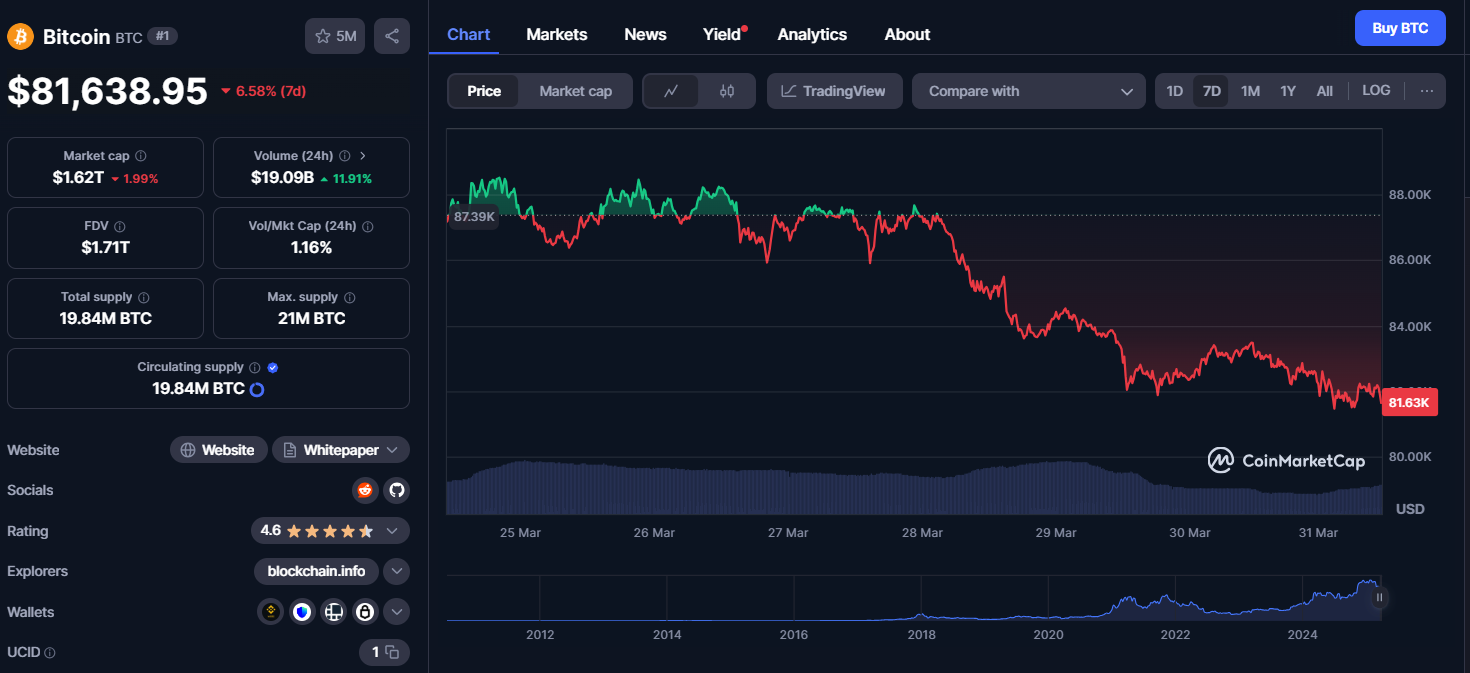The height and width of the screenshot is (673, 1470).
Task: Click the Max. supply info icon
Action: pos(350,298)
